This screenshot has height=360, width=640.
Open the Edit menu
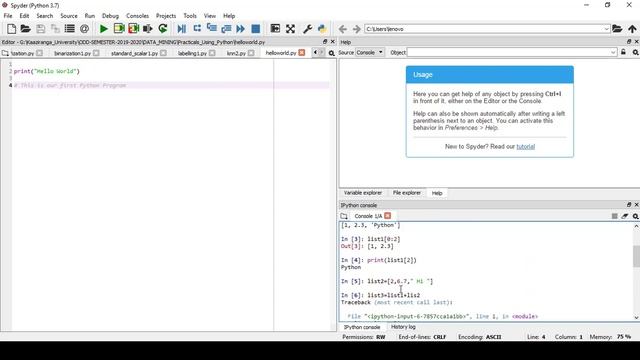[24, 16]
